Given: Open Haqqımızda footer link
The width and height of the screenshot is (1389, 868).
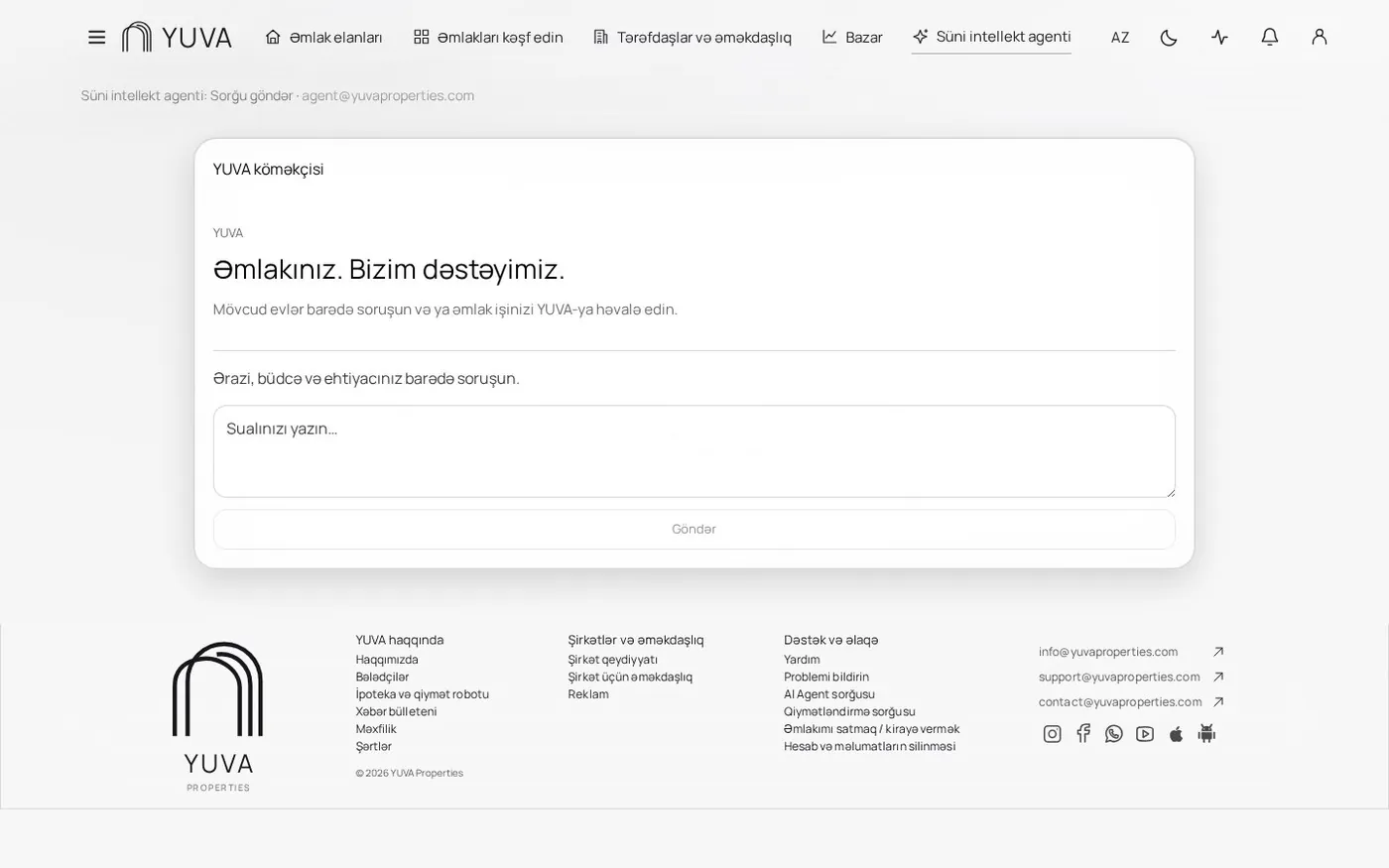Looking at the screenshot, I should click(x=387, y=660).
